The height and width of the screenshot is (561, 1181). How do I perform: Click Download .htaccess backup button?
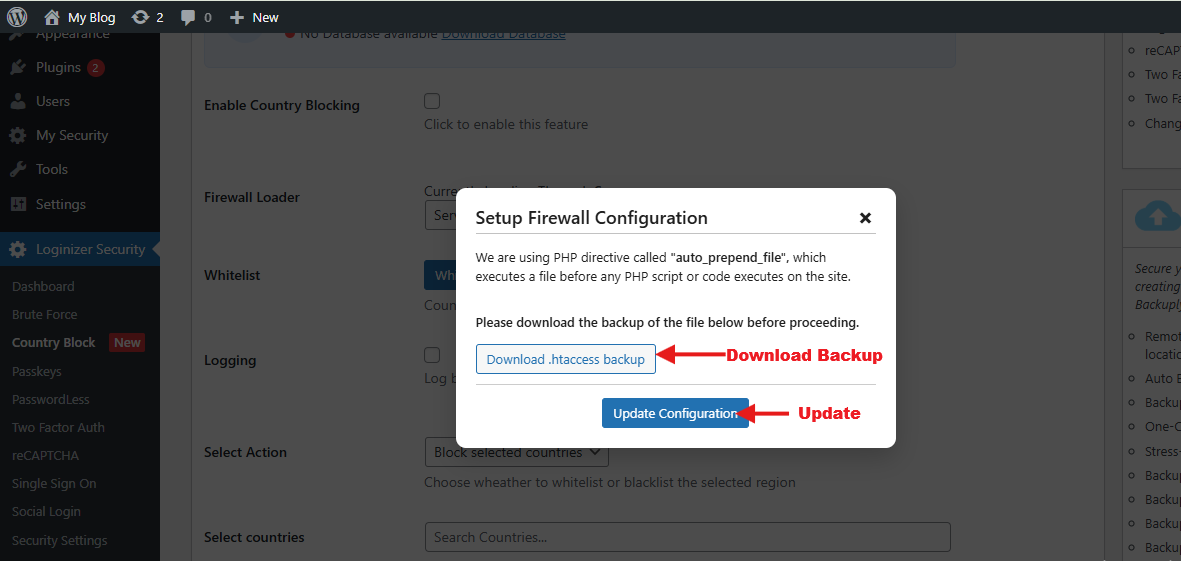[565, 359]
